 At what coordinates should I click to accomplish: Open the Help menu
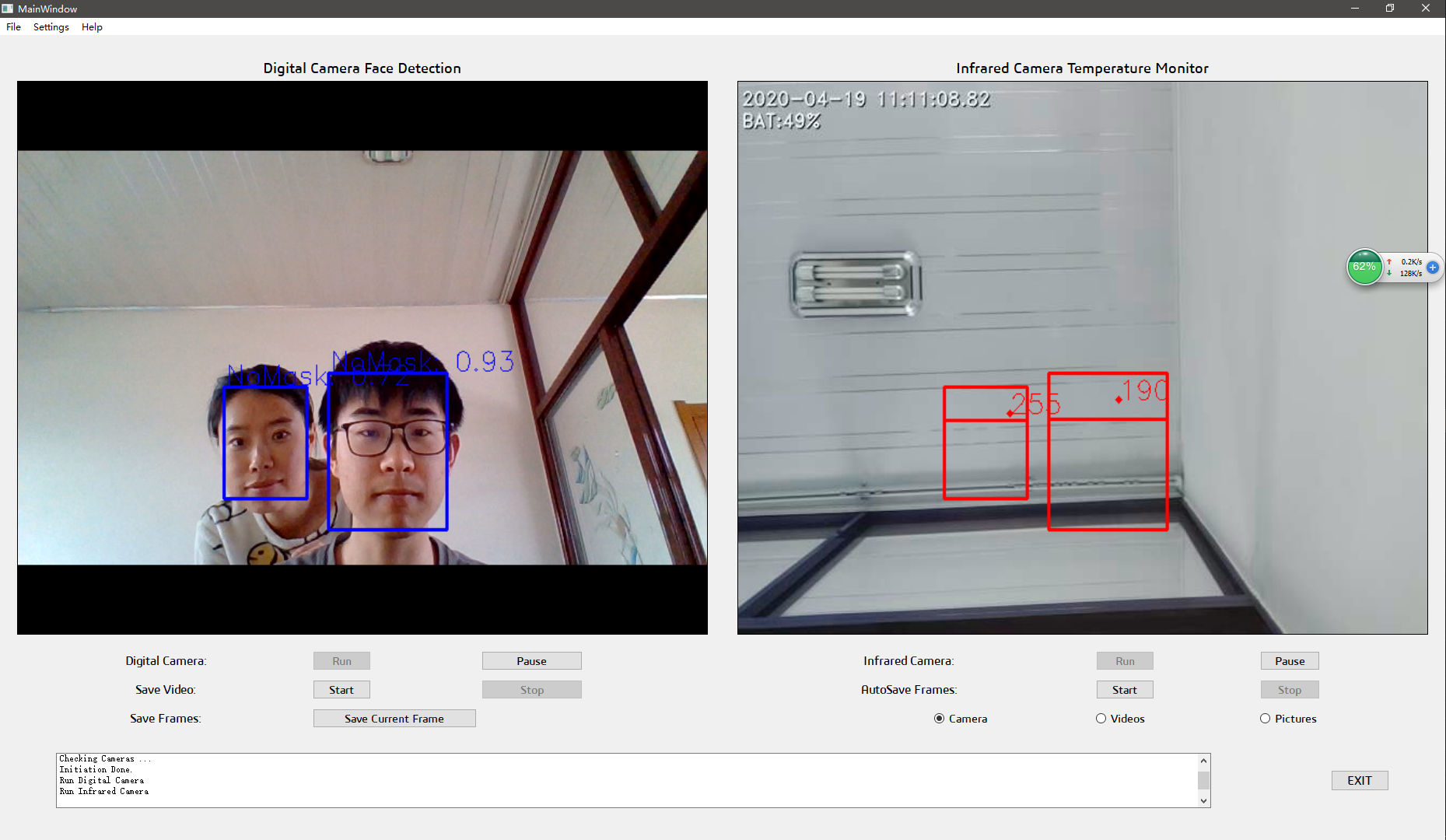coord(92,26)
